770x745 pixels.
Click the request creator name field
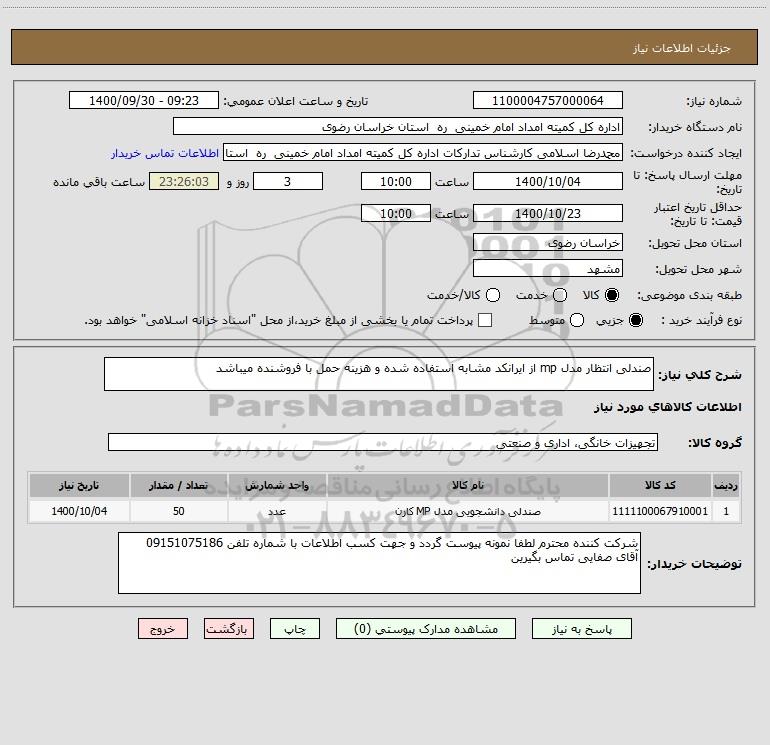pyautogui.click(x=423, y=153)
